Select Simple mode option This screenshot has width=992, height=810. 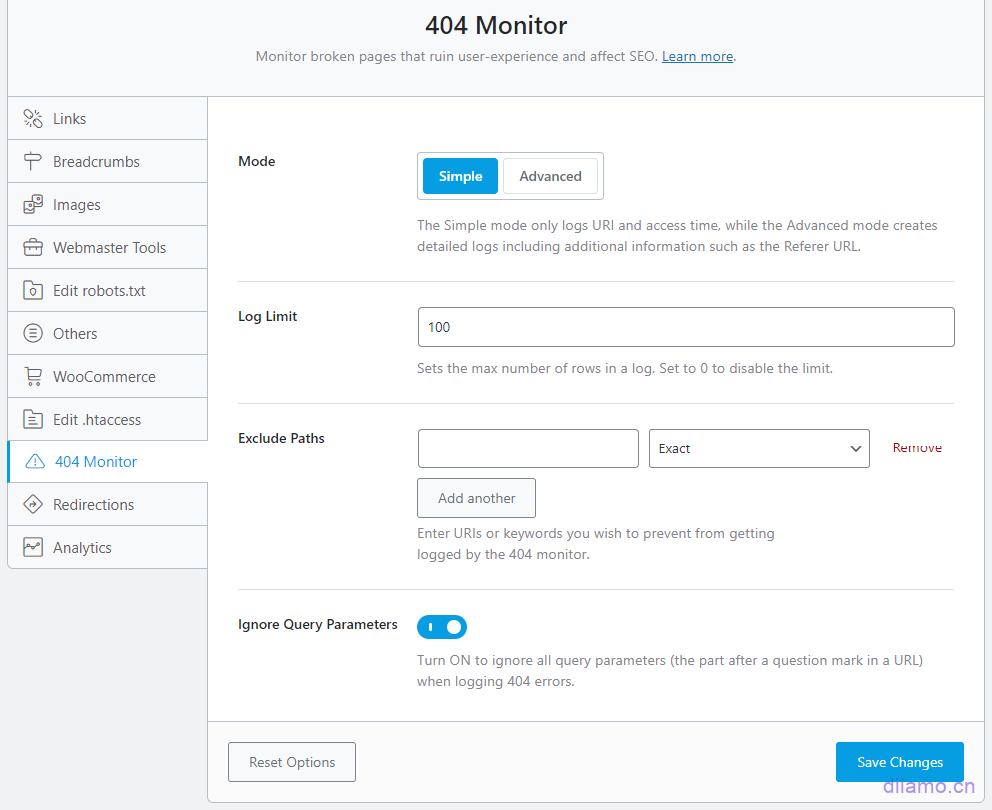pyautogui.click(x=460, y=176)
